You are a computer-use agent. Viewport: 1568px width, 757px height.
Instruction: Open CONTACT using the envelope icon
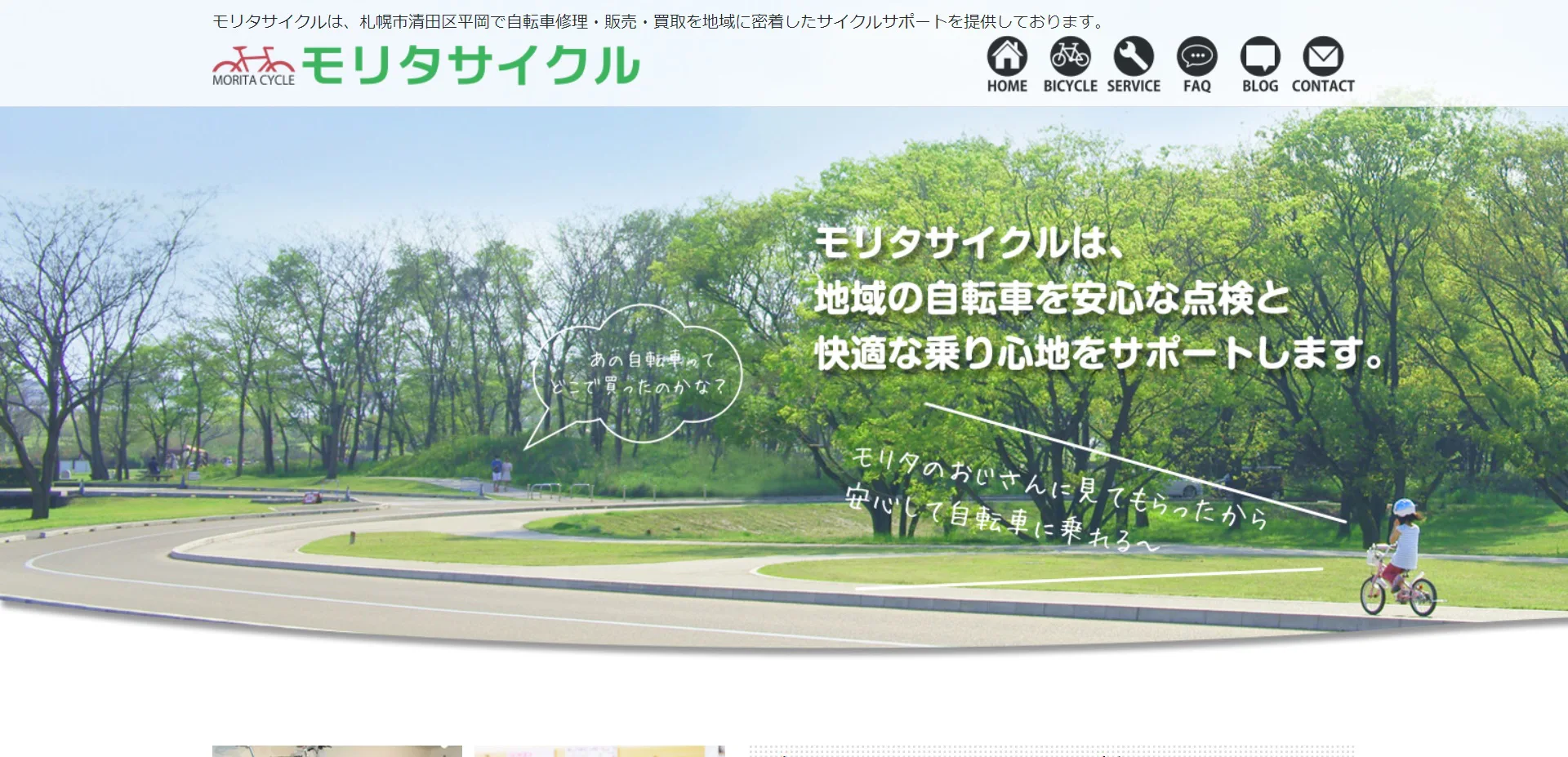click(1323, 56)
